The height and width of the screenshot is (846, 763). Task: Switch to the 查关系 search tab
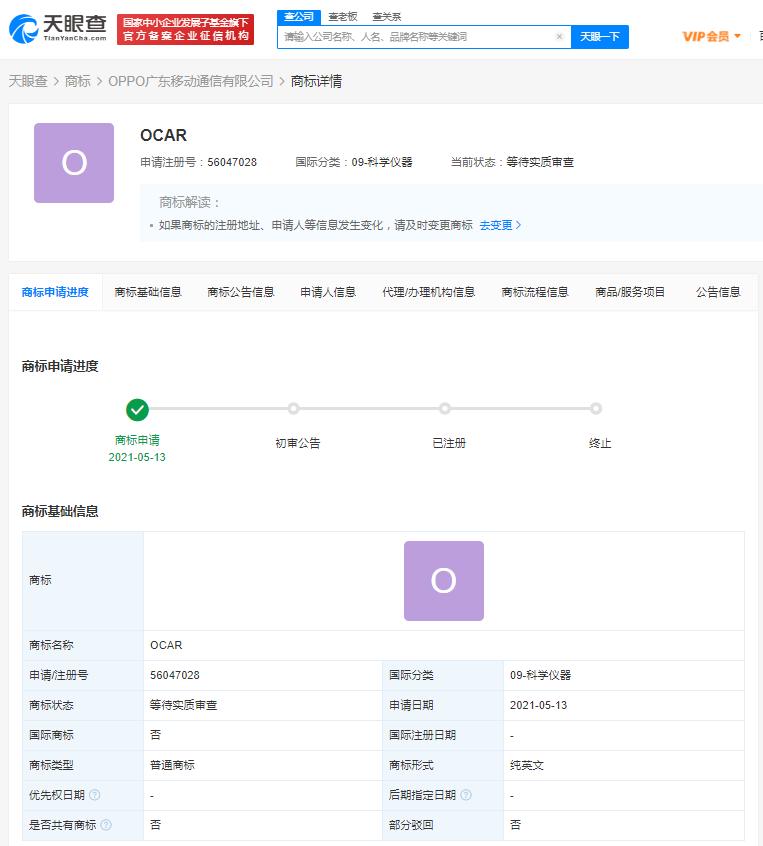click(387, 17)
